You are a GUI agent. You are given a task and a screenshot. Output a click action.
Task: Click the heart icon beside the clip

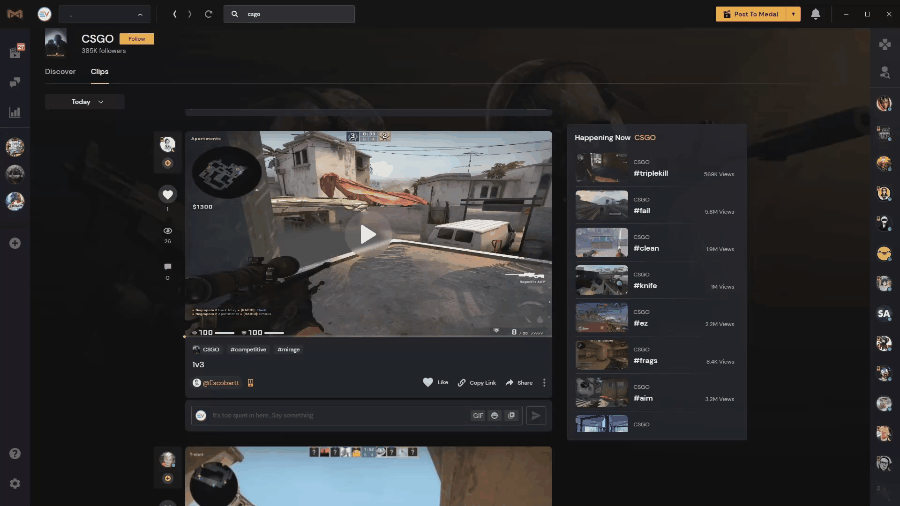click(168, 194)
